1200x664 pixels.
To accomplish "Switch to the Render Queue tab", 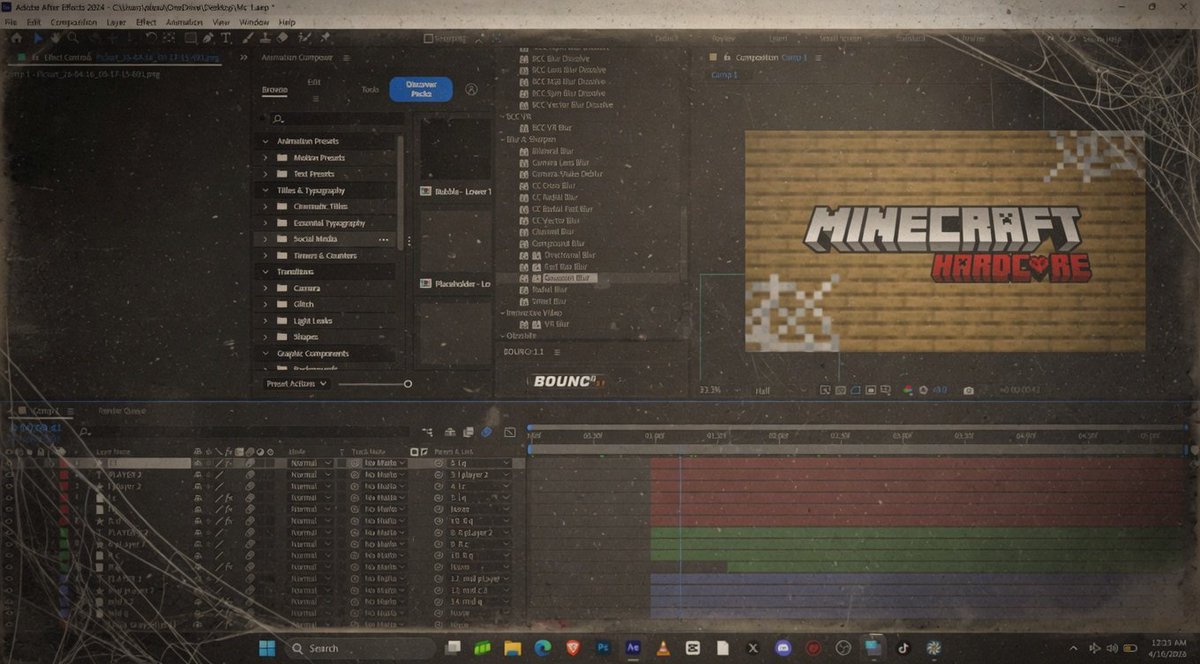I will click(121, 411).
